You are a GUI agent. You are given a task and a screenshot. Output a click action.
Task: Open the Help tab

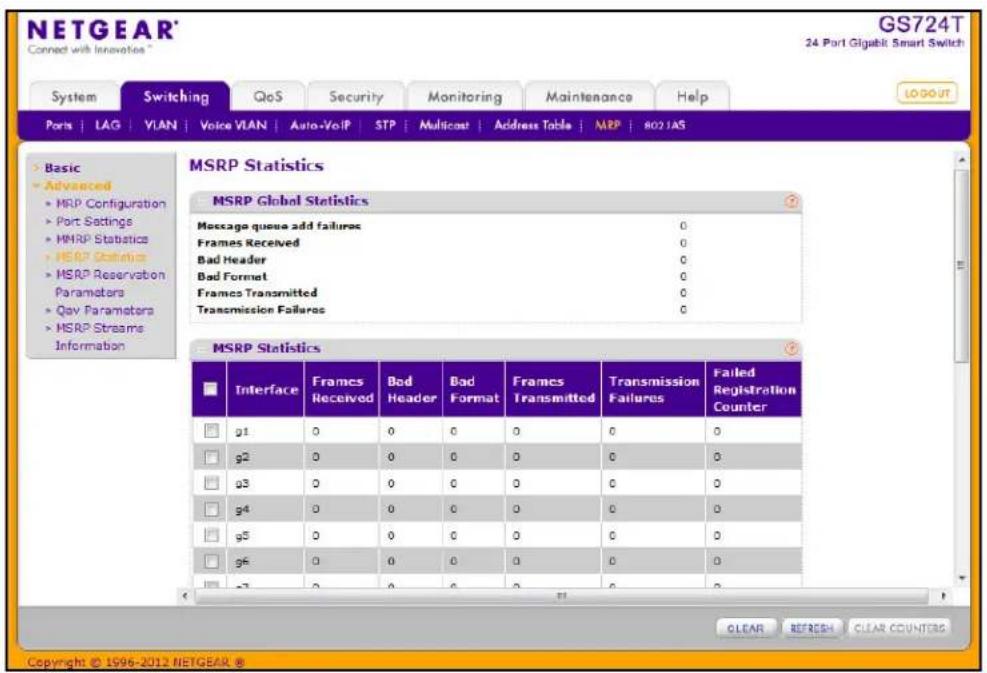[692, 97]
